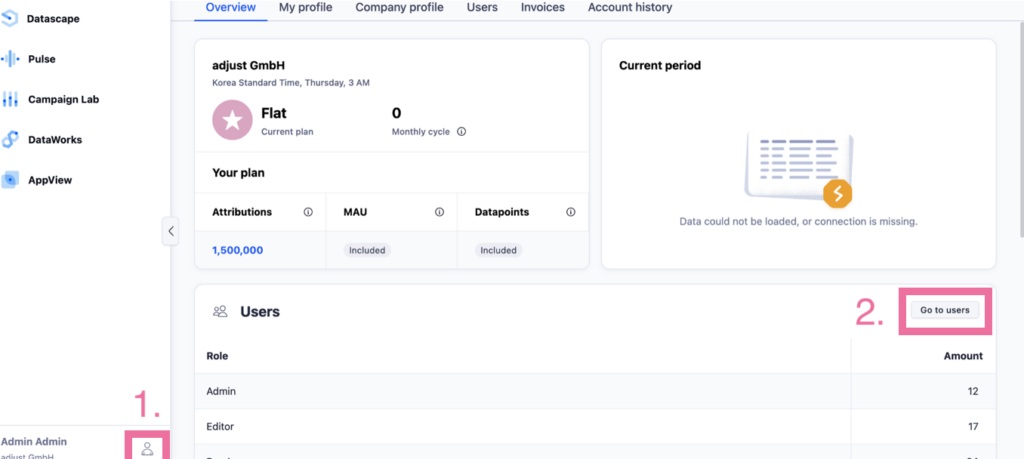The height and width of the screenshot is (459, 1024).
Task: Open the Users tab
Action: [x=482, y=8]
